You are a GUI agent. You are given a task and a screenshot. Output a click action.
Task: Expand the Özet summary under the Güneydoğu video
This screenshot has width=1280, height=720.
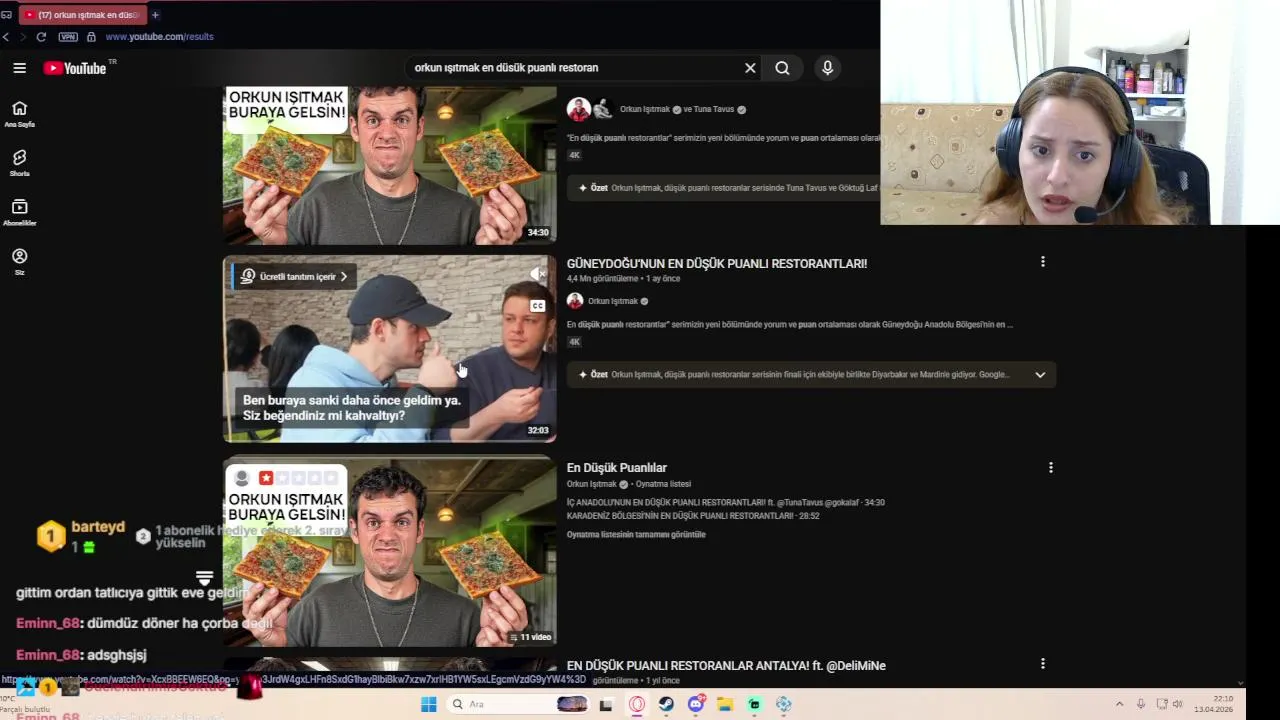pyautogui.click(x=1040, y=375)
